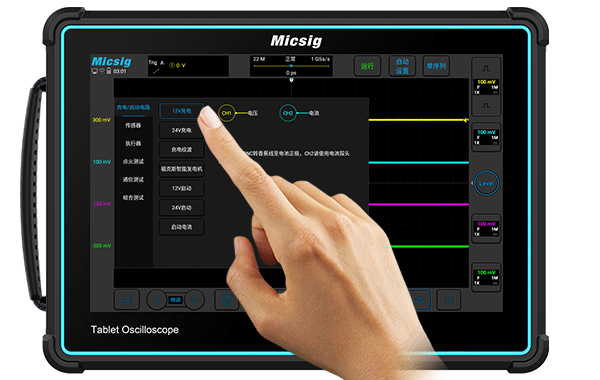The height and width of the screenshot is (380, 600).
Task: Tap the second pulse waveform icon
Action: pyautogui.click(x=486, y=105)
